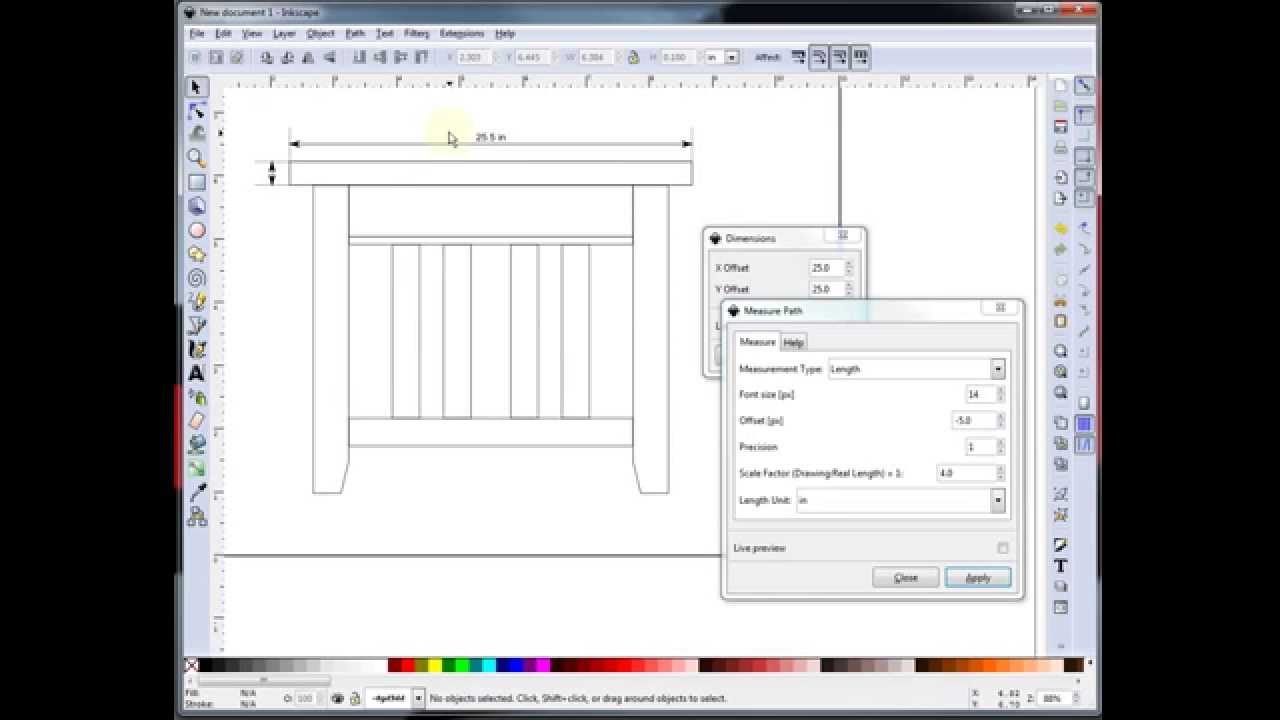Toggle third Affect gradient transform button
Viewport: 1280px width, 720px height.
[x=840, y=58]
